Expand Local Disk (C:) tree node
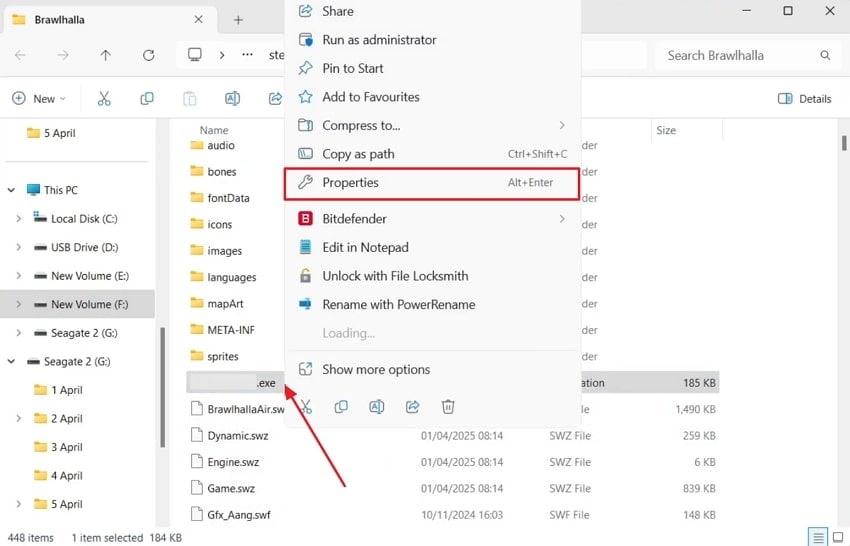The height and width of the screenshot is (546, 850). coord(19,219)
